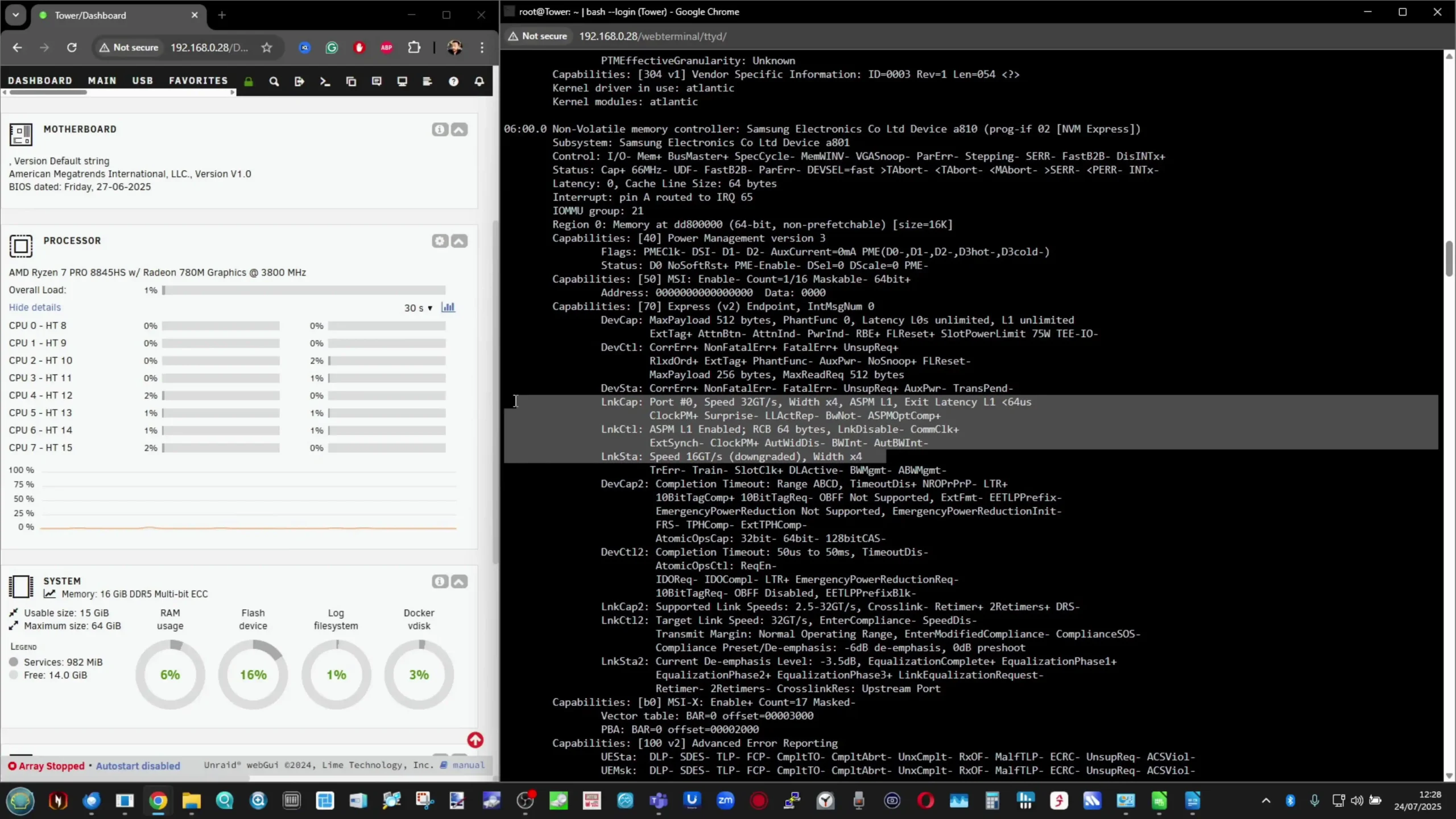Screen dimensions: 1456x819
Task: Select the Tower/Dashboard browser tab
Action: (x=118, y=15)
